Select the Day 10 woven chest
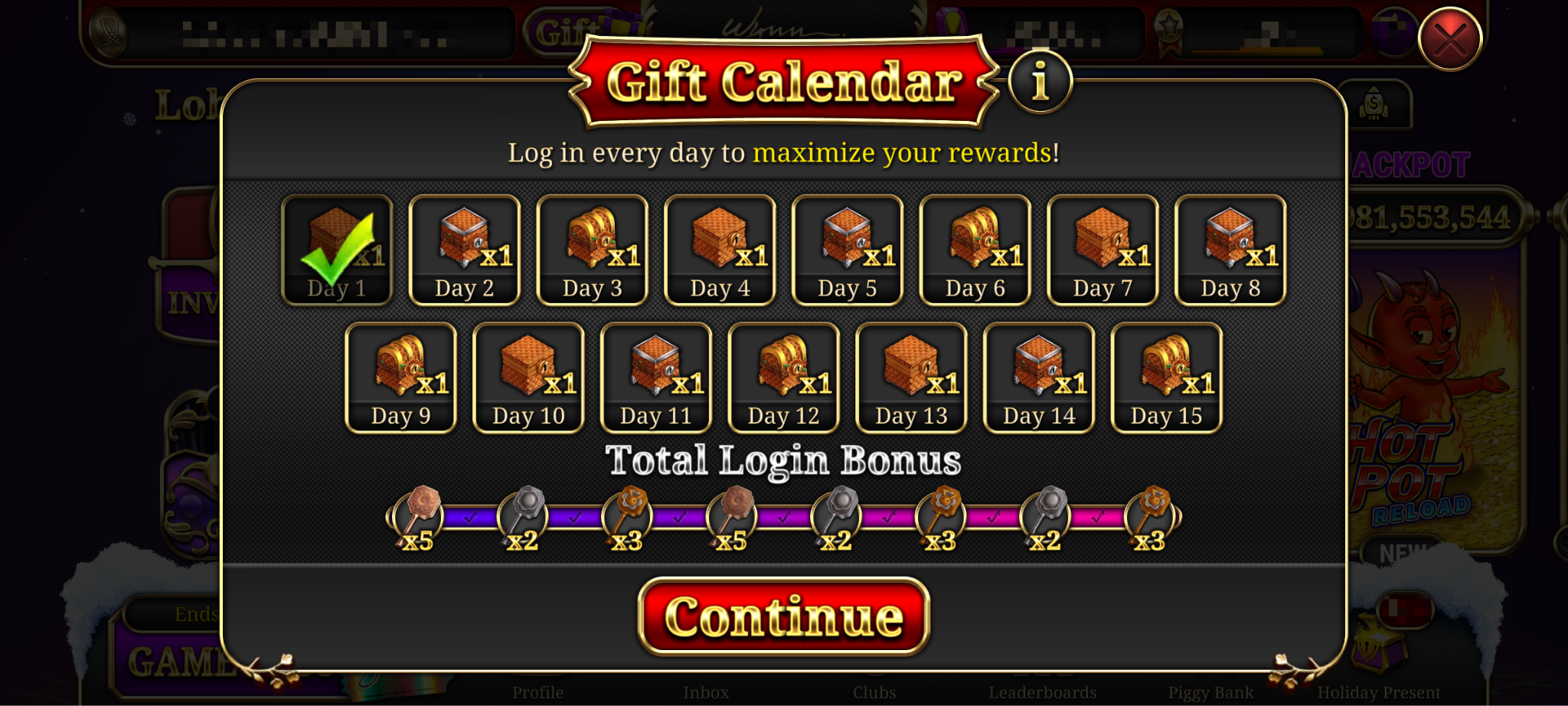Viewport: 1568px width, 706px height. (529, 378)
